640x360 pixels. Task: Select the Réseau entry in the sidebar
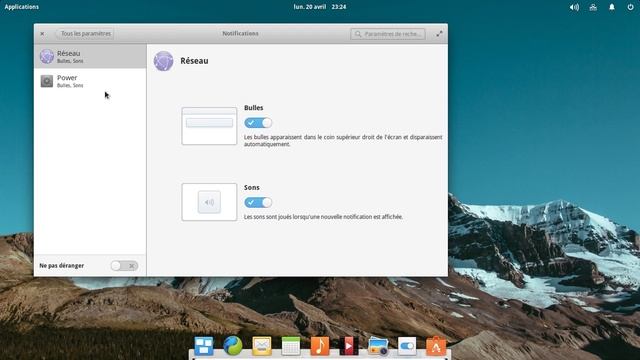click(x=90, y=56)
